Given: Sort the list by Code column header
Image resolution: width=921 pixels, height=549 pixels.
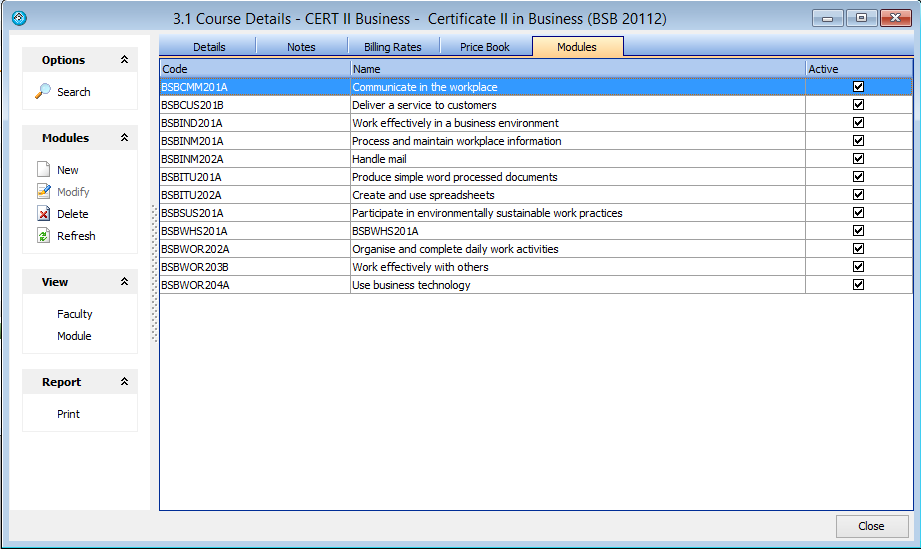Looking at the screenshot, I should click(254, 69).
